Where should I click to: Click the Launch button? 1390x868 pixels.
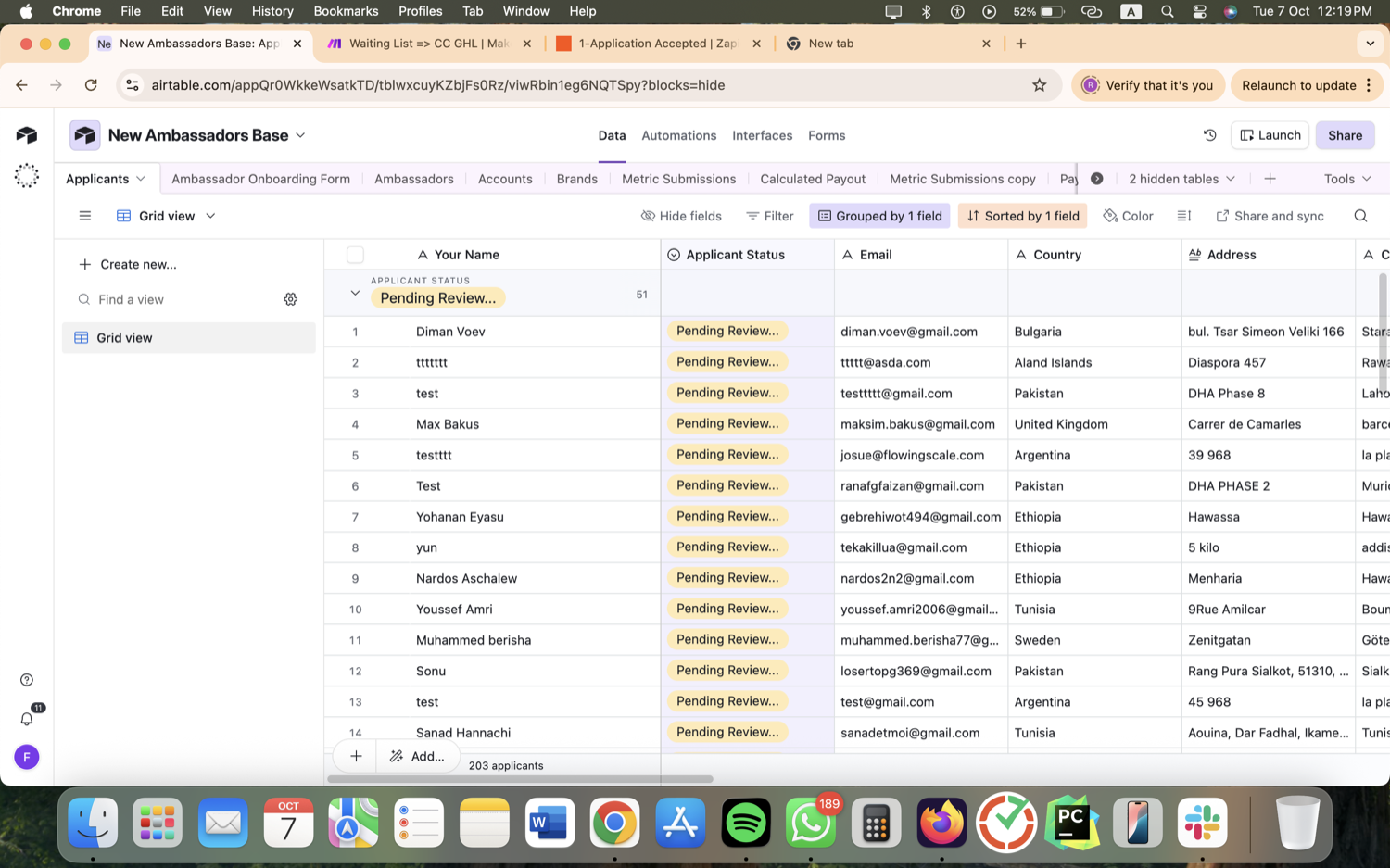(1270, 135)
